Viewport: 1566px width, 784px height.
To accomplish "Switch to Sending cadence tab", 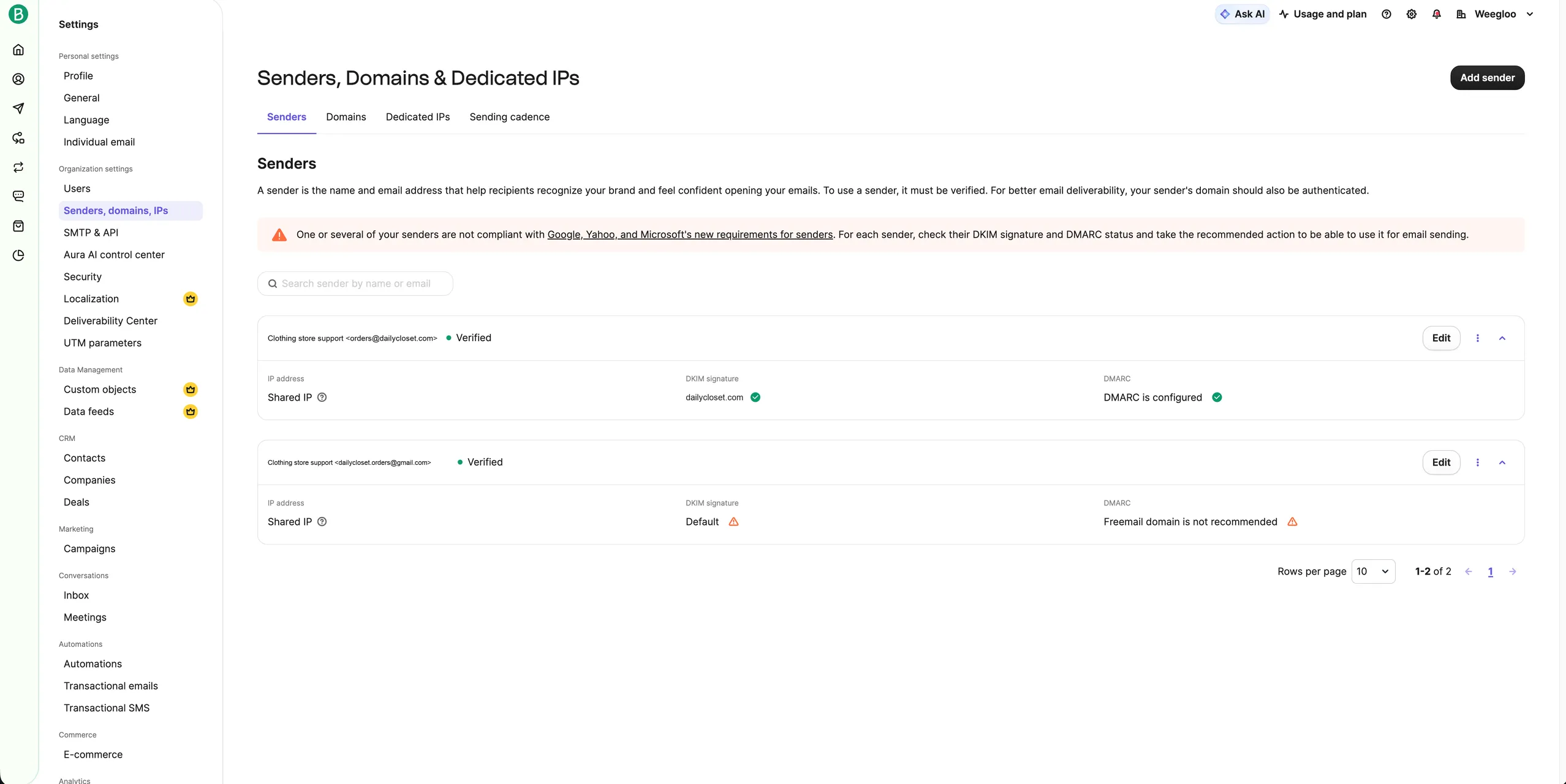I will (510, 117).
